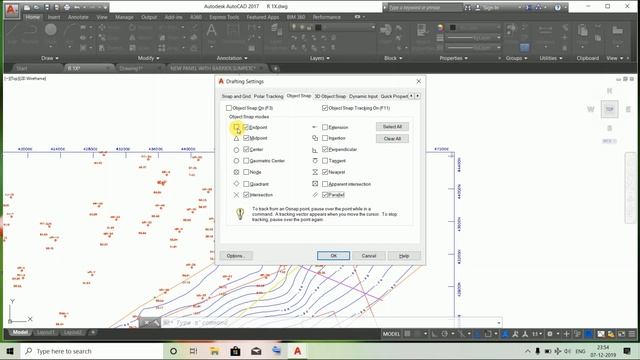Expand the Groups panel dropdown
640x360 pixels.
pyautogui.click(x=516, y=58)
